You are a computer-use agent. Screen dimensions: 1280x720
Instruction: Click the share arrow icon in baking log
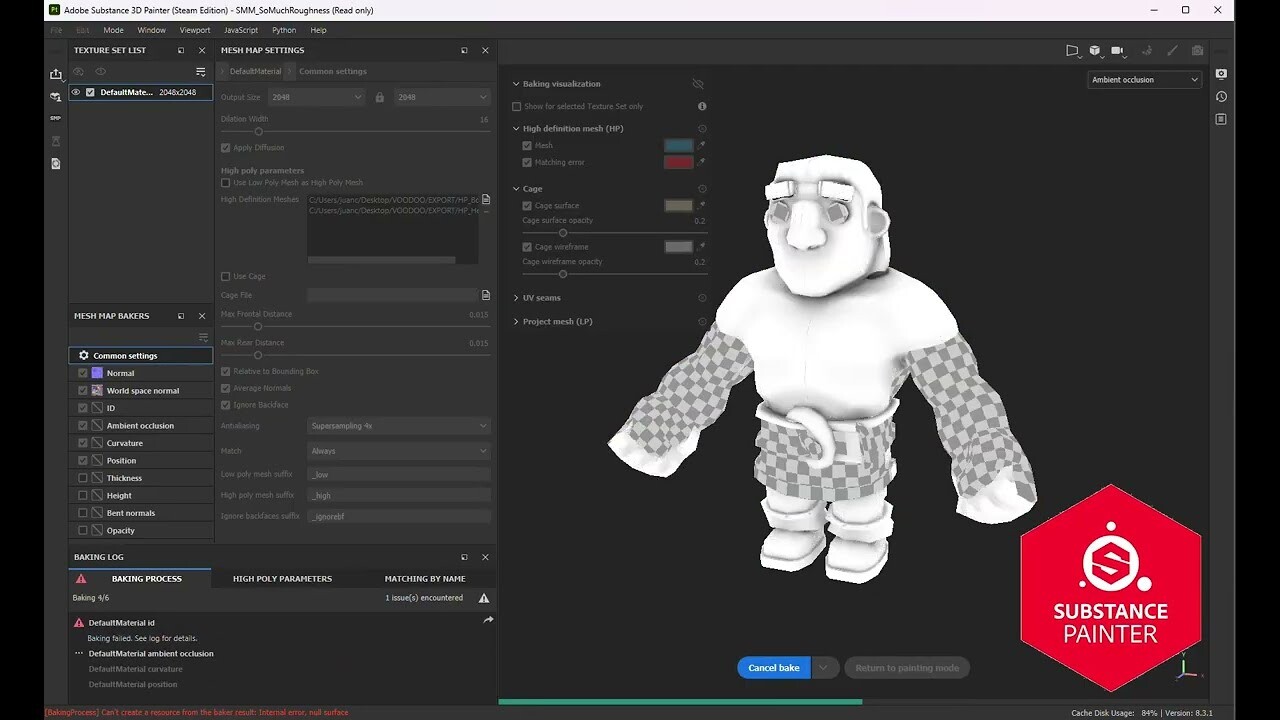click(x=488, y=620)
